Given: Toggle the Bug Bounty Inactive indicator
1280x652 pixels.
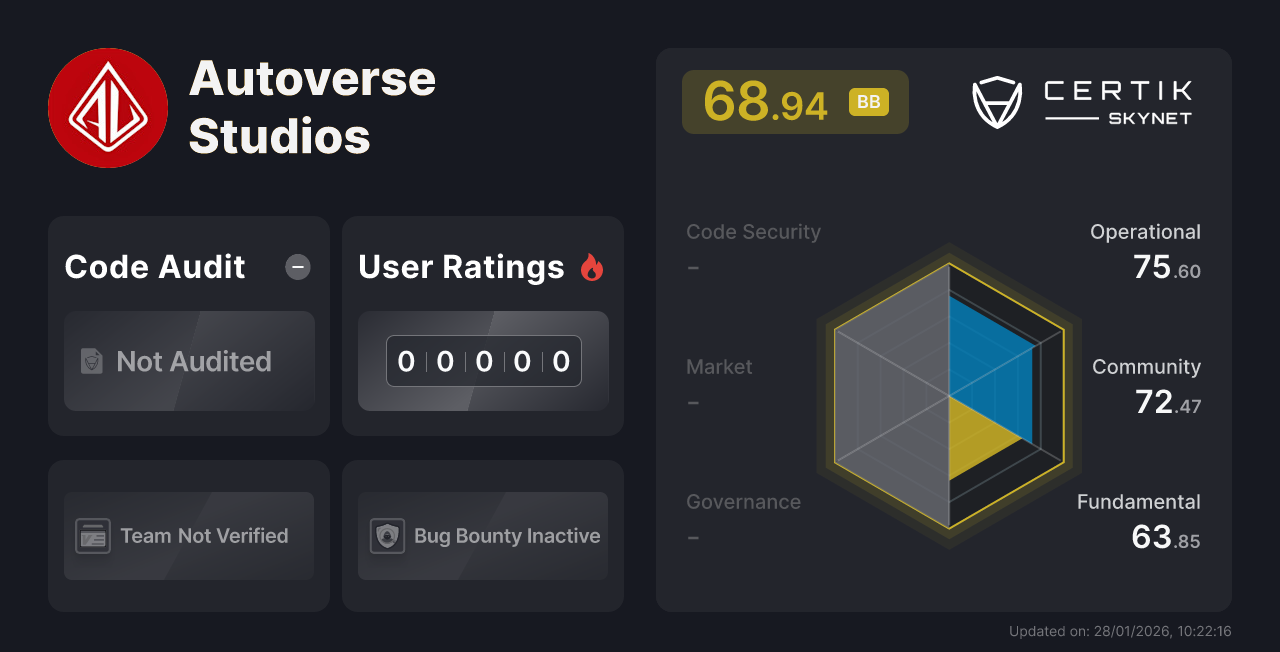Looking at the screenshot, I should coord(483,536).
